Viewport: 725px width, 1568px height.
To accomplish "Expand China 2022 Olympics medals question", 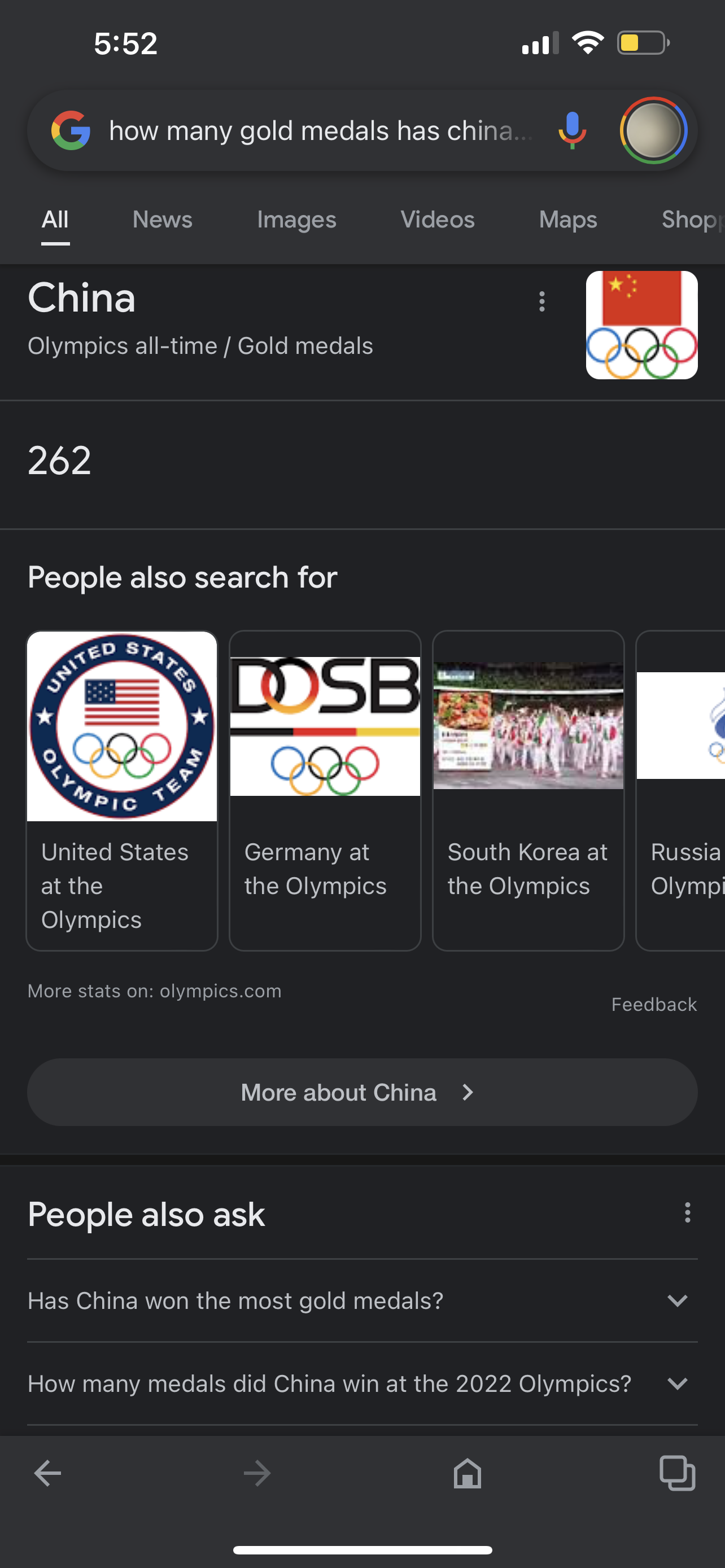I will (x=362, y=1383).
